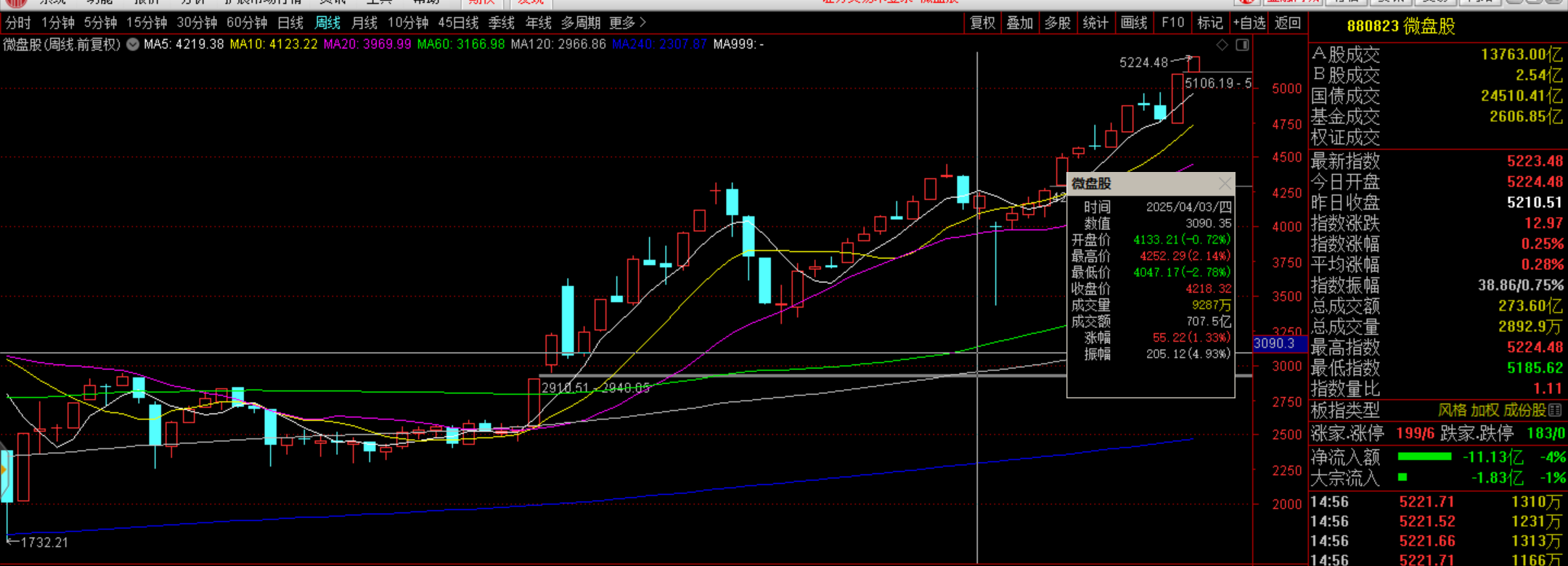The height and width of the screenshot is (566, 1568).
Task: Click the 成份股 constituents link
Action: (x=1525, y=411)
